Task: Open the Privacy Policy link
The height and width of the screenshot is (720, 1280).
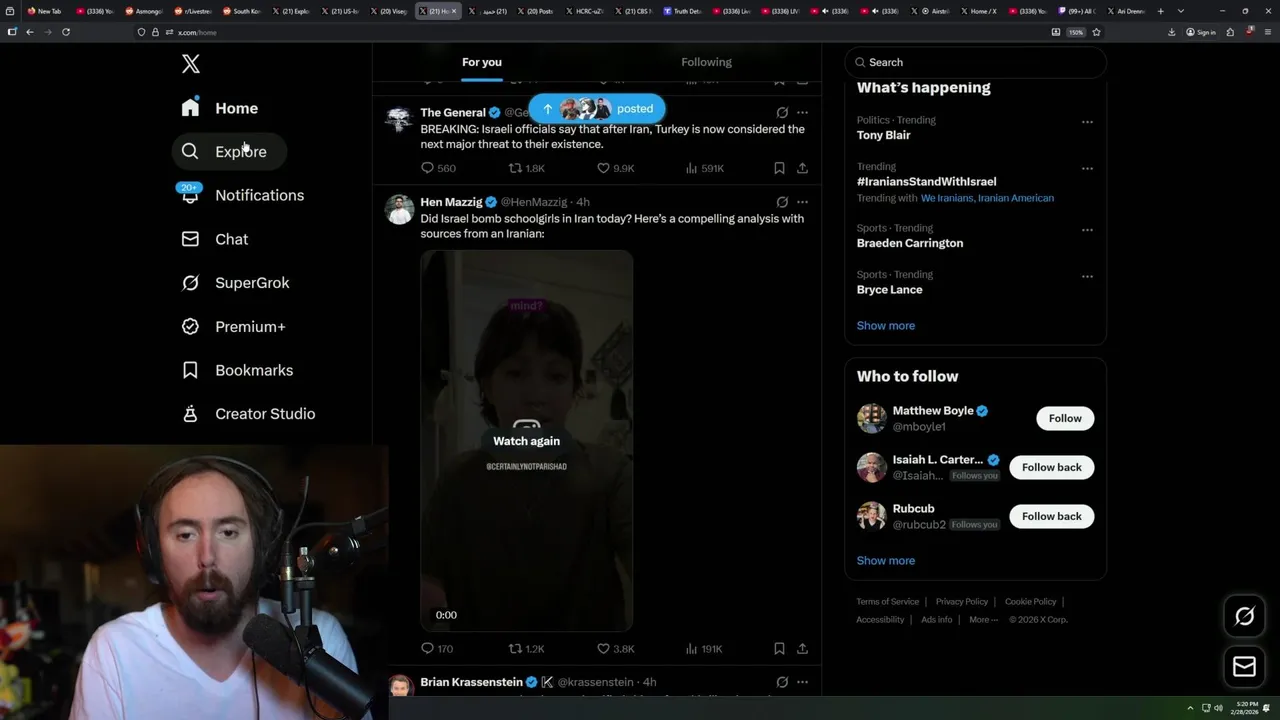Action: pyautogui.click(x=961, y=602)
